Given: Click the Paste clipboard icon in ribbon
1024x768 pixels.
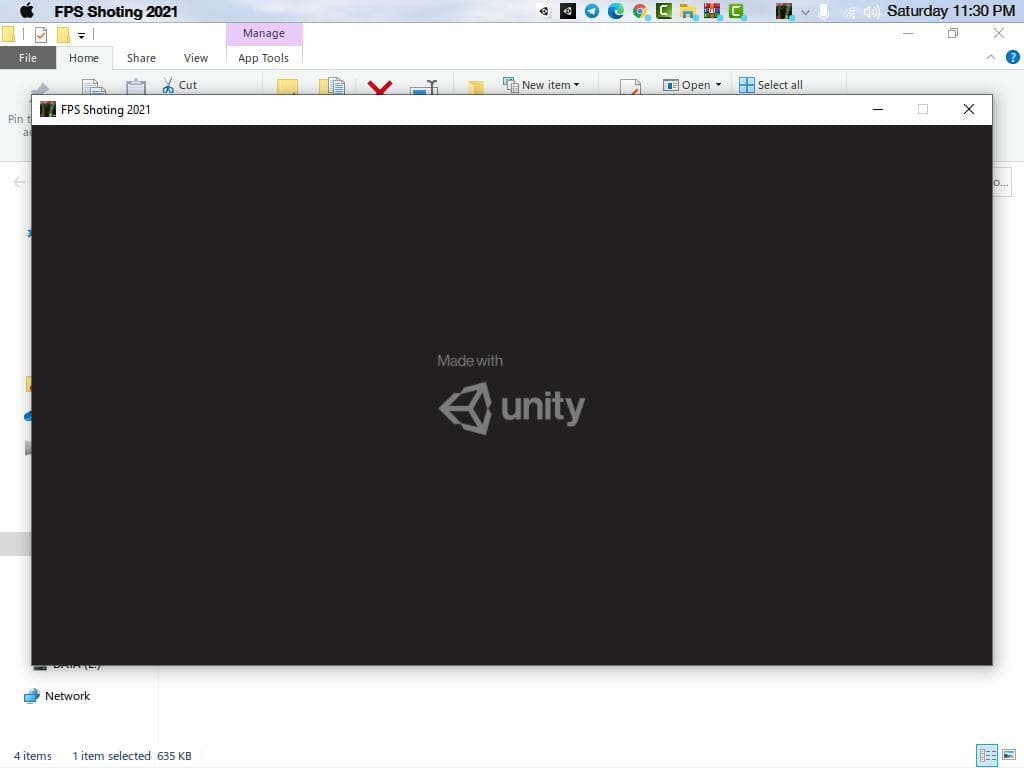Looking at the screenshot, I should coord(136,87).
